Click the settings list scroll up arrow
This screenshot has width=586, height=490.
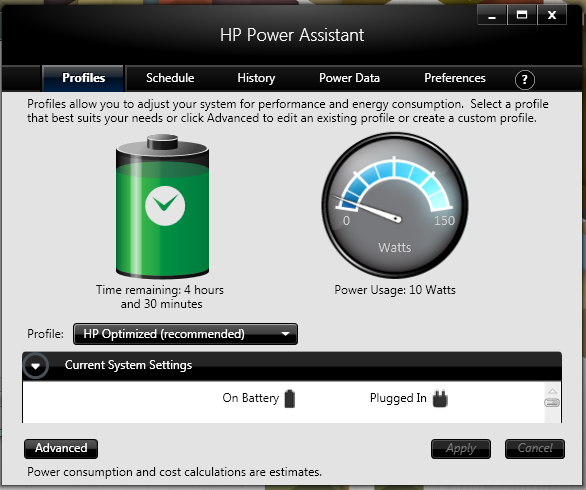point(552,391)
